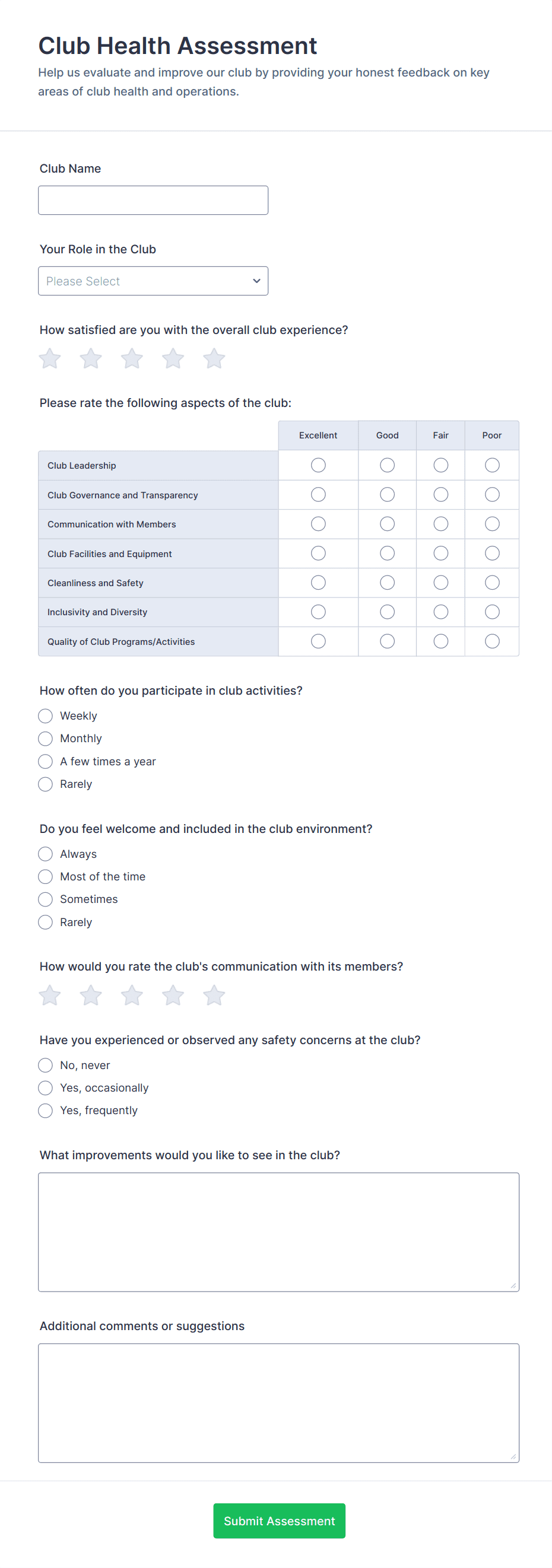Give overall club experience five stars
This screenshot has height=1568, width=552.
click(214, 358)
